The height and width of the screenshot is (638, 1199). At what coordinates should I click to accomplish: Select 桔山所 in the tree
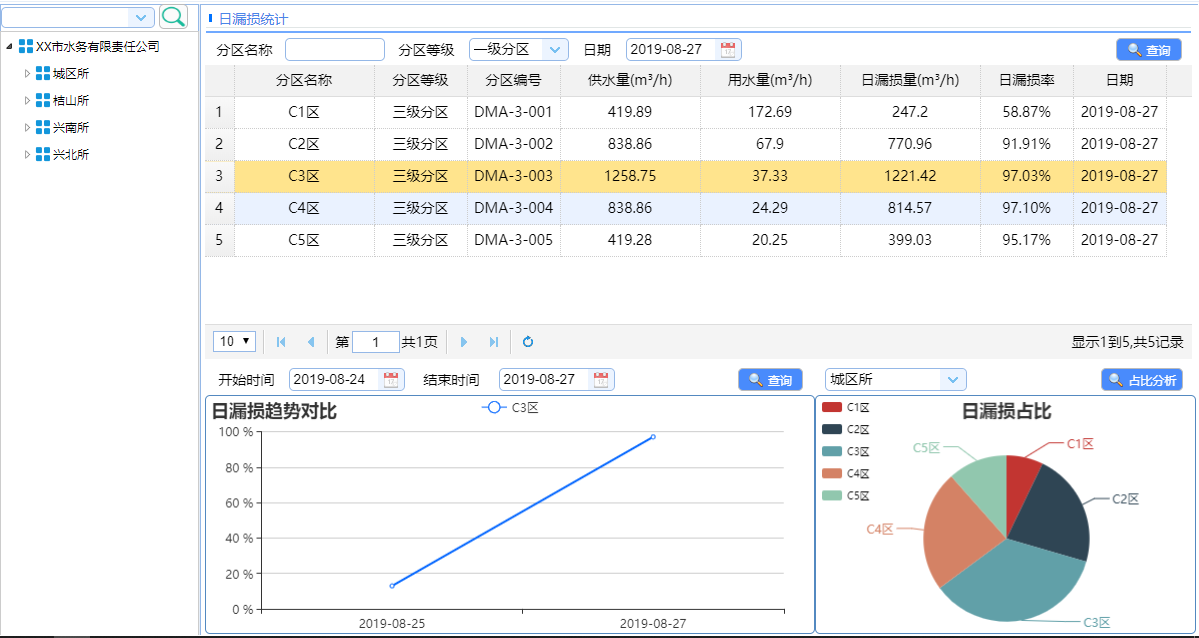point(71,100)
